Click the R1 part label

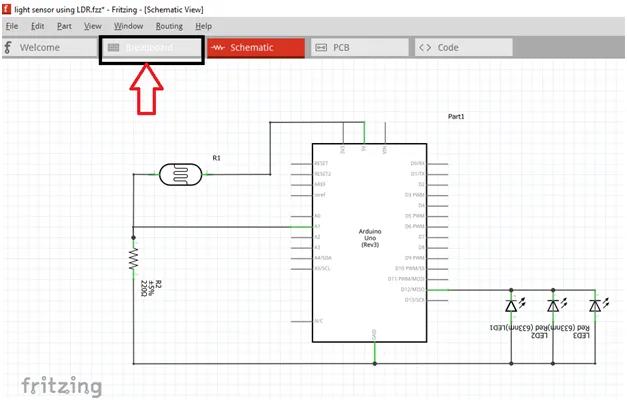(x=216, y=158)
